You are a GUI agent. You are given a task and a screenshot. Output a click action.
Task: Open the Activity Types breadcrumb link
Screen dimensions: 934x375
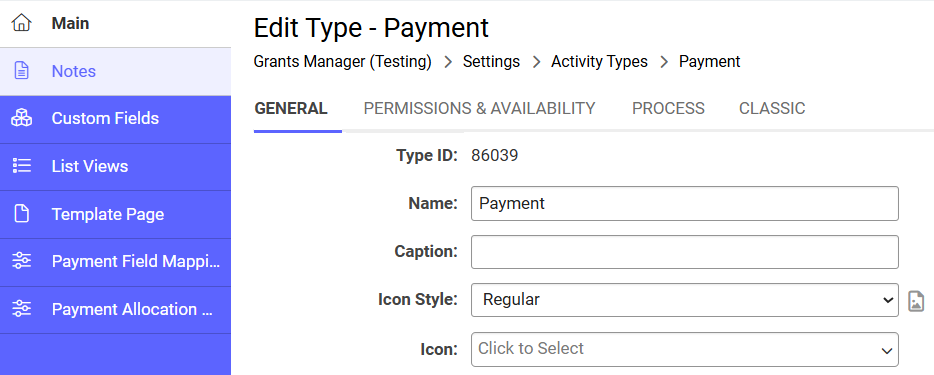click(599, 61)
